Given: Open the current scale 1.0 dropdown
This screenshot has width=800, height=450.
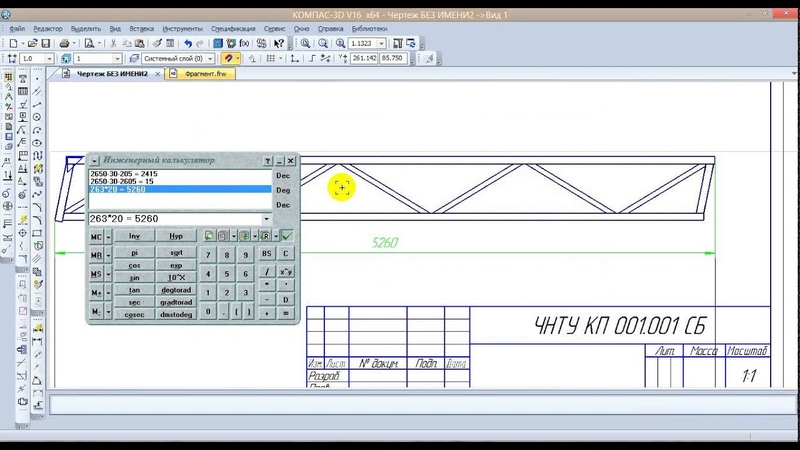Looking at the screenshot, I should pos(49,59).
